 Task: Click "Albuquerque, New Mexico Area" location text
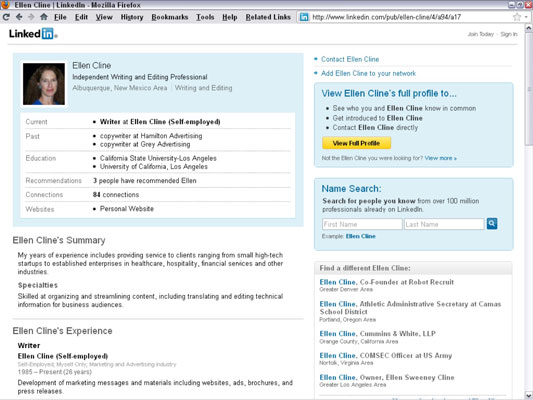point(120,88)
